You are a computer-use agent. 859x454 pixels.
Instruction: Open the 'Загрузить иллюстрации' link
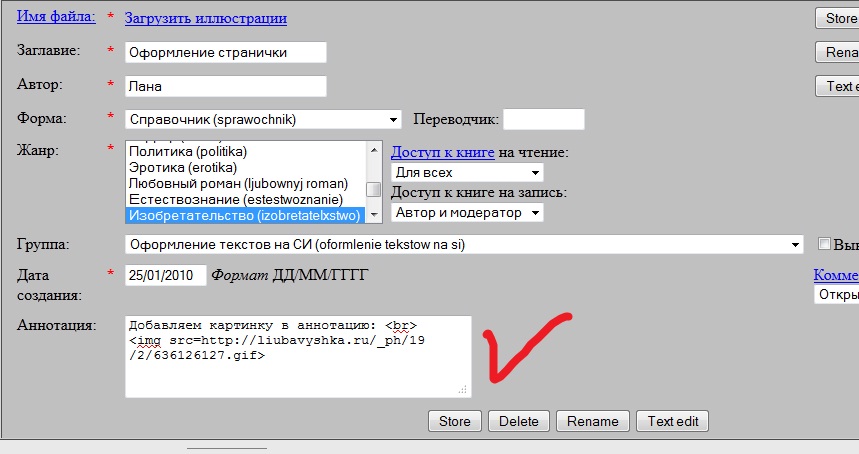pos(205,18)
